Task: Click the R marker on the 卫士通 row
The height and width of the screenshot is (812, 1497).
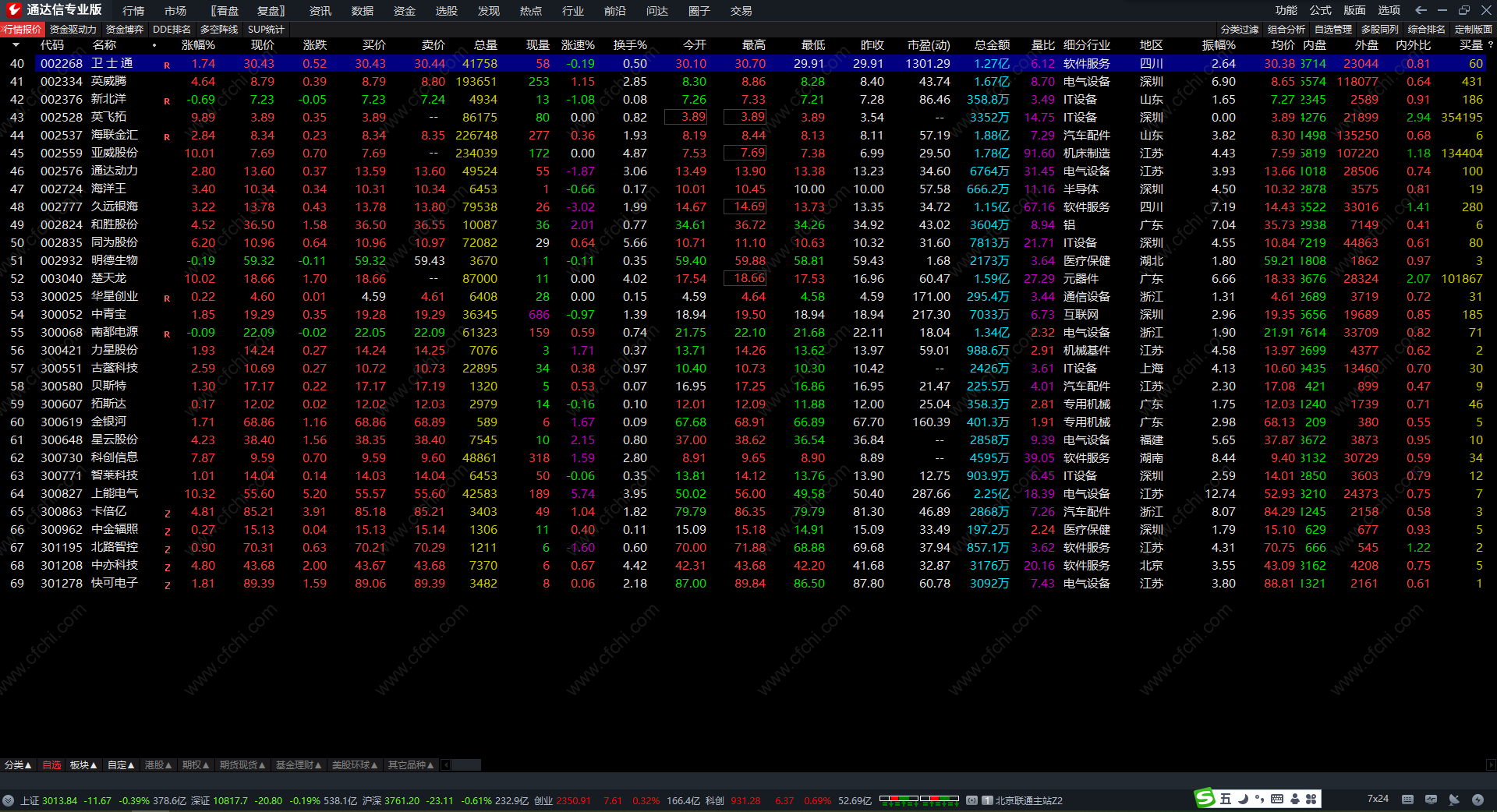Action: point(167,65)
